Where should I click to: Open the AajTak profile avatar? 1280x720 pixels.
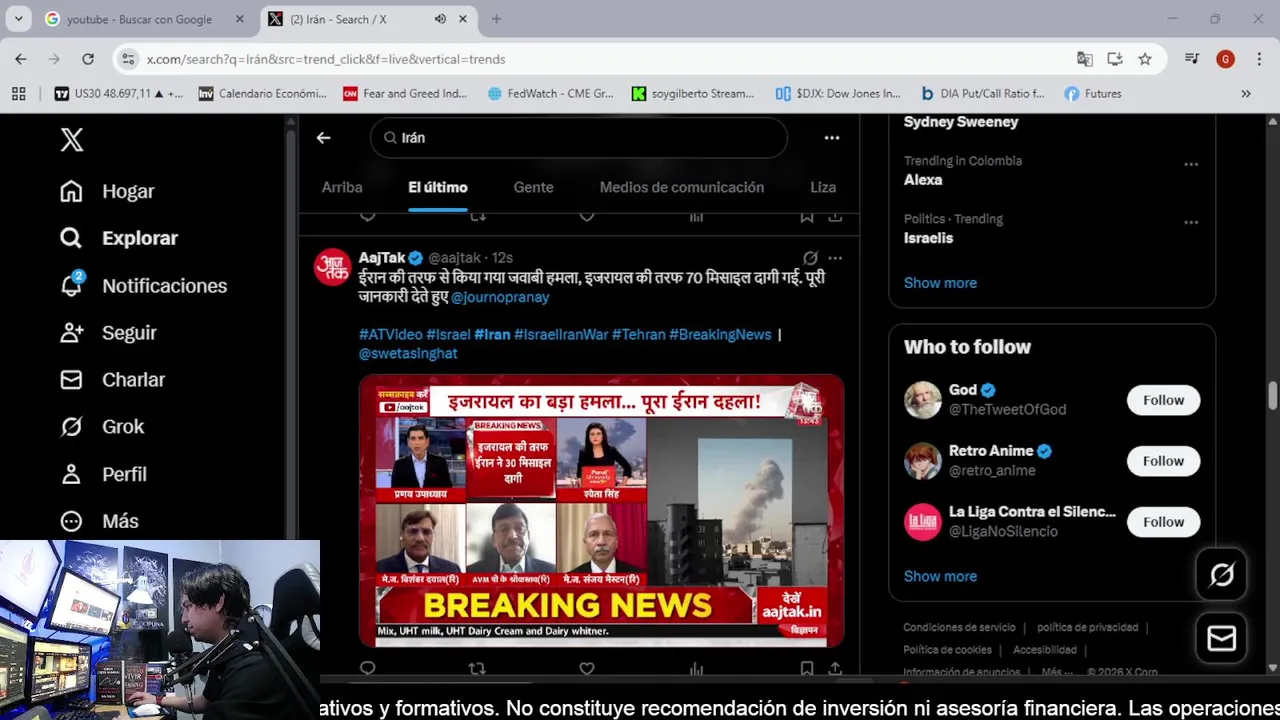pos(333,267)
